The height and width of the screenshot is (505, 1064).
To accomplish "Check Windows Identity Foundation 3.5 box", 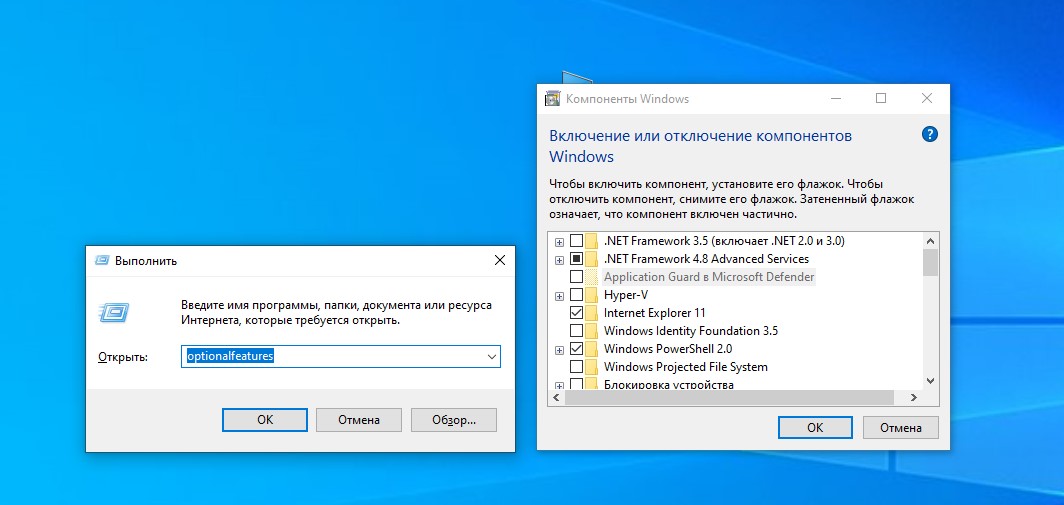I will (576, 331).
